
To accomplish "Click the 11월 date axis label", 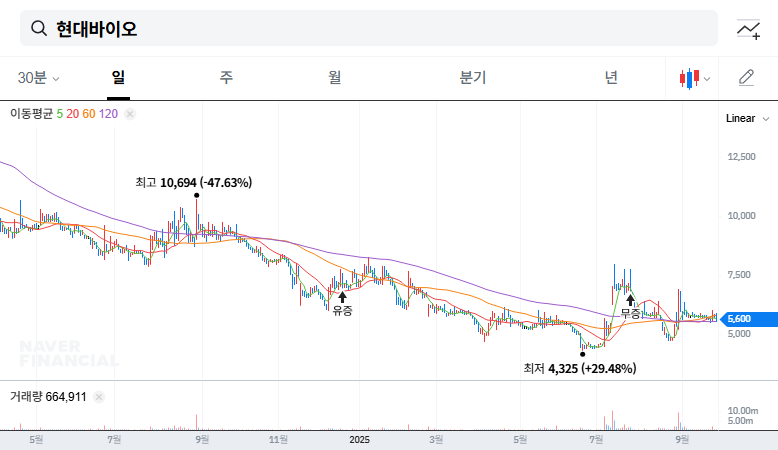I will point(278,440).
